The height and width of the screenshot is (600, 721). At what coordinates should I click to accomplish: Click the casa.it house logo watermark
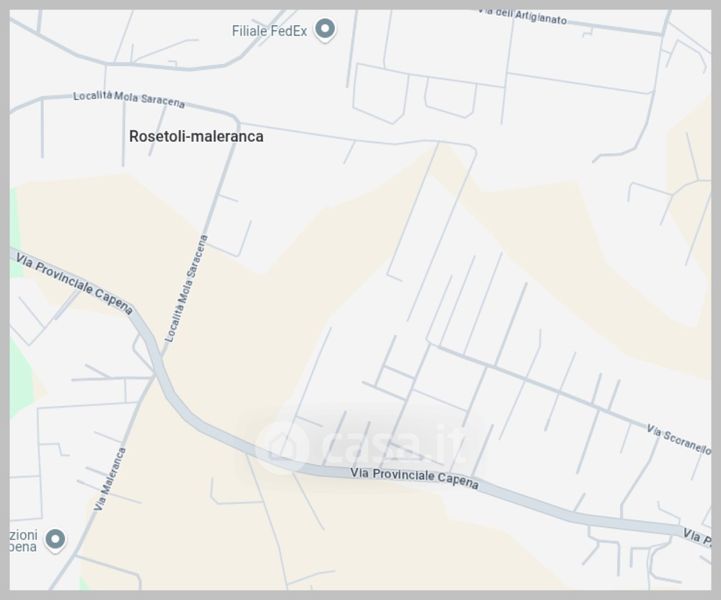[282, 446]
